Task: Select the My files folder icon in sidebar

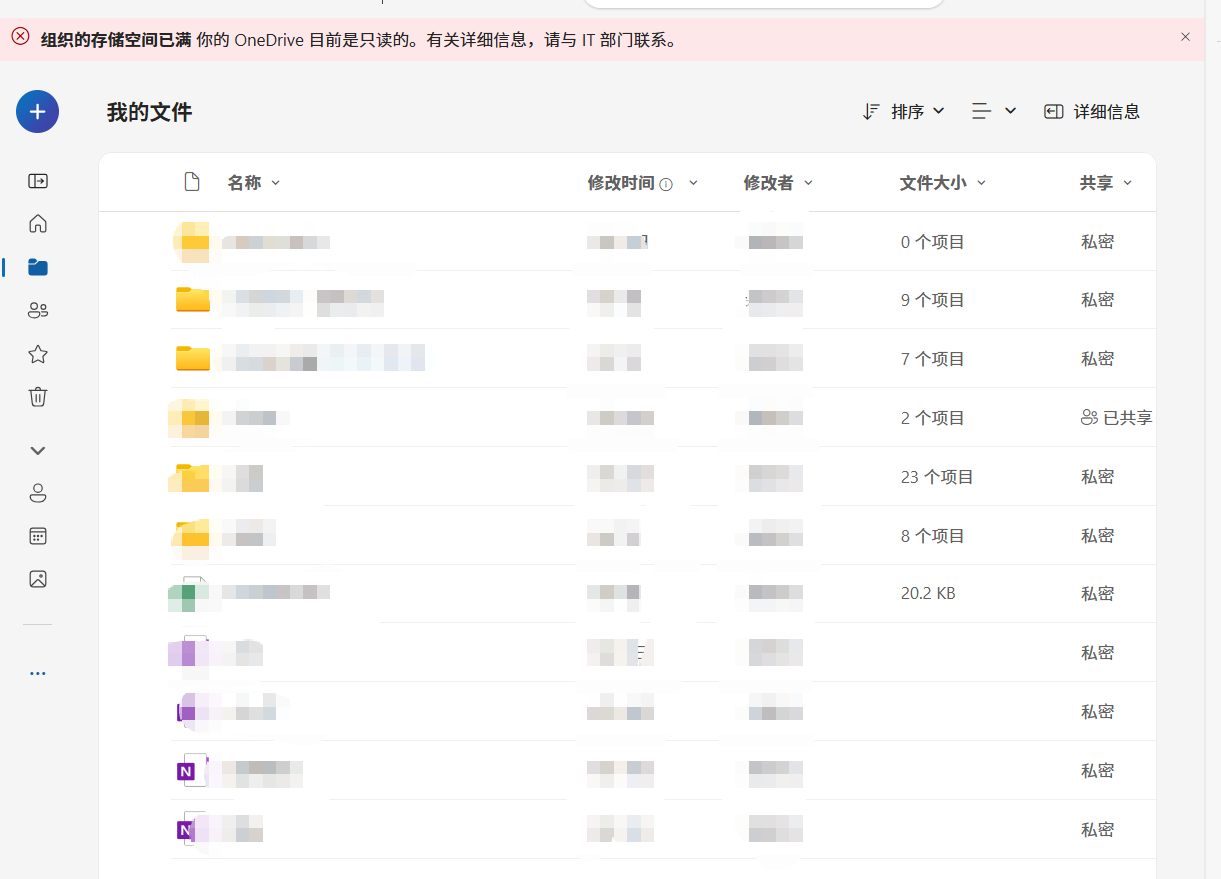Action: pos(38,267)
